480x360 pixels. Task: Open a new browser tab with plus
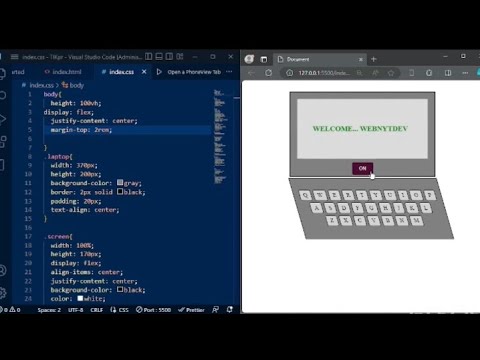point(374,59)
